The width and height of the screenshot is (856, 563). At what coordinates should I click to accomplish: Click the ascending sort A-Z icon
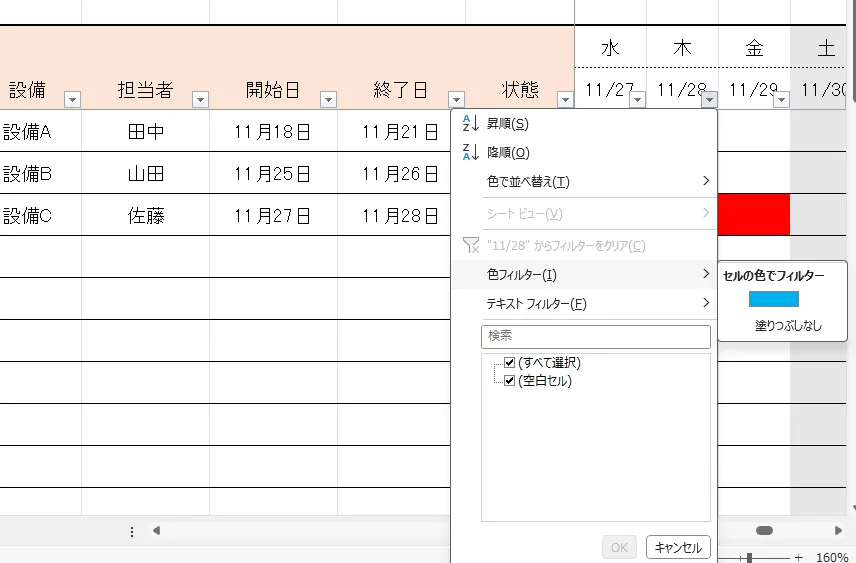click(x=470, y=123)
